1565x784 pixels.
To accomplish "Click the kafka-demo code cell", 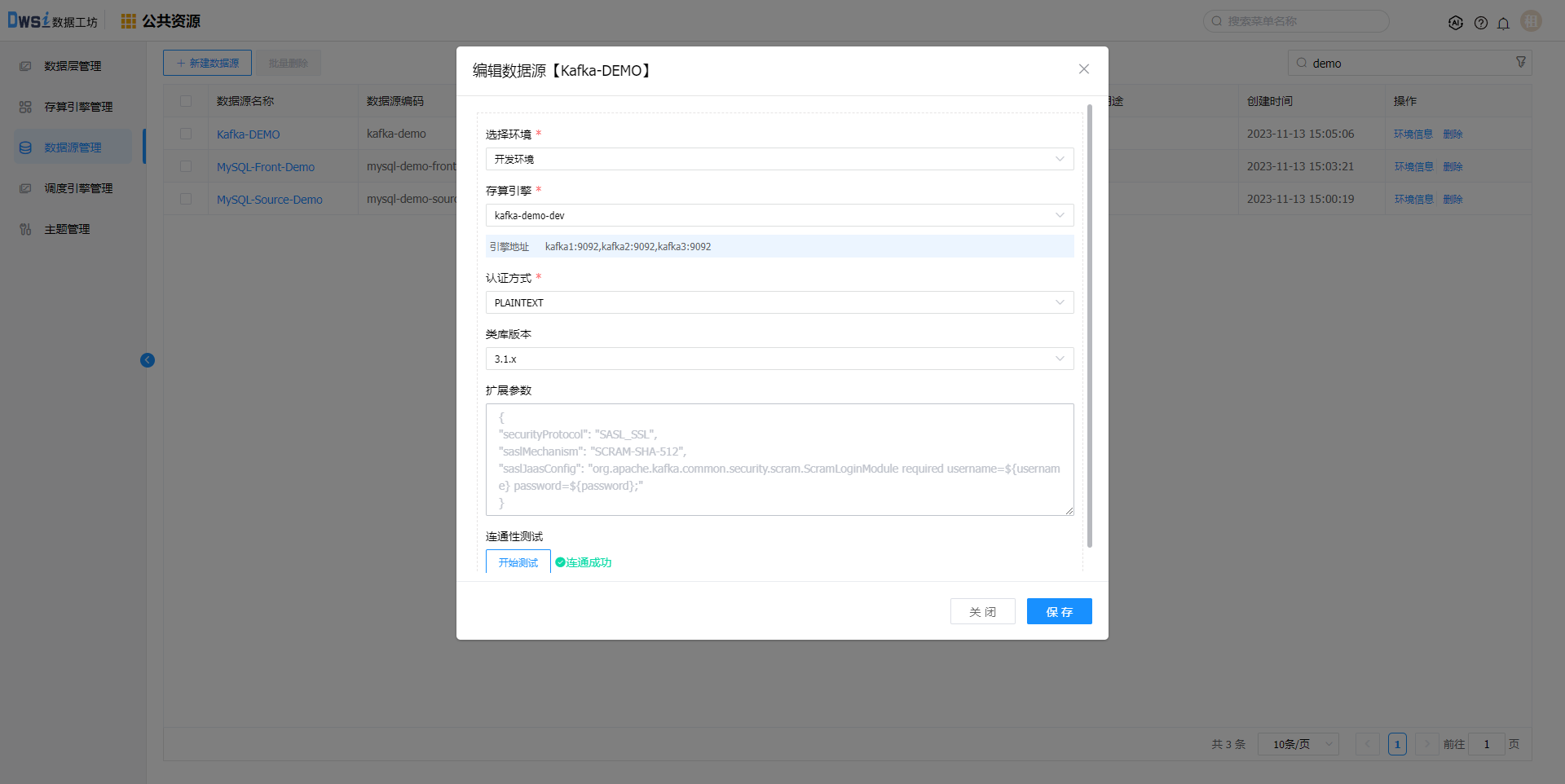I will point(396,134).
